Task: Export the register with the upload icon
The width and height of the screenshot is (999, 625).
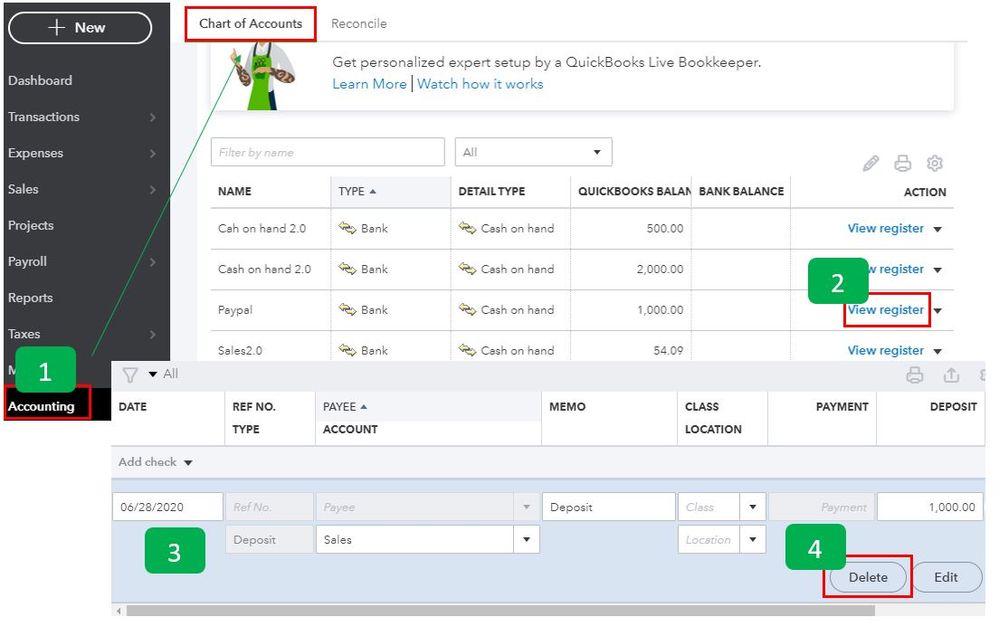Action: click(x=951, y=375)
